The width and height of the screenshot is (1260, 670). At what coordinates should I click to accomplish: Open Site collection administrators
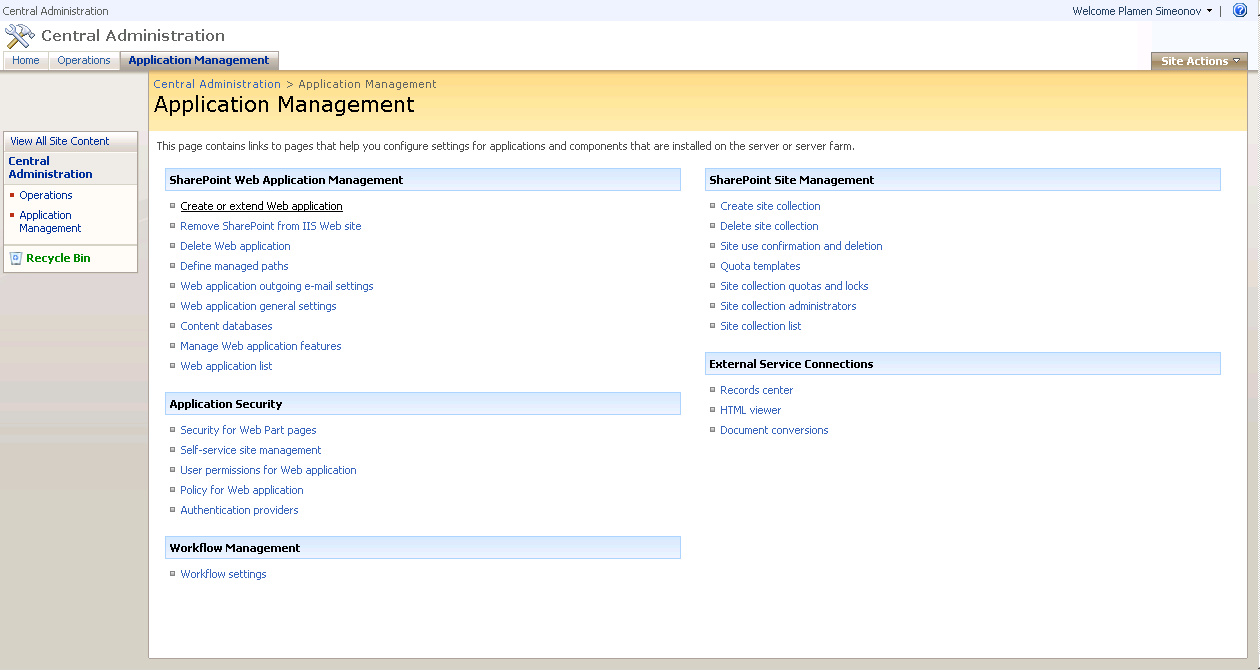[788, 306]
